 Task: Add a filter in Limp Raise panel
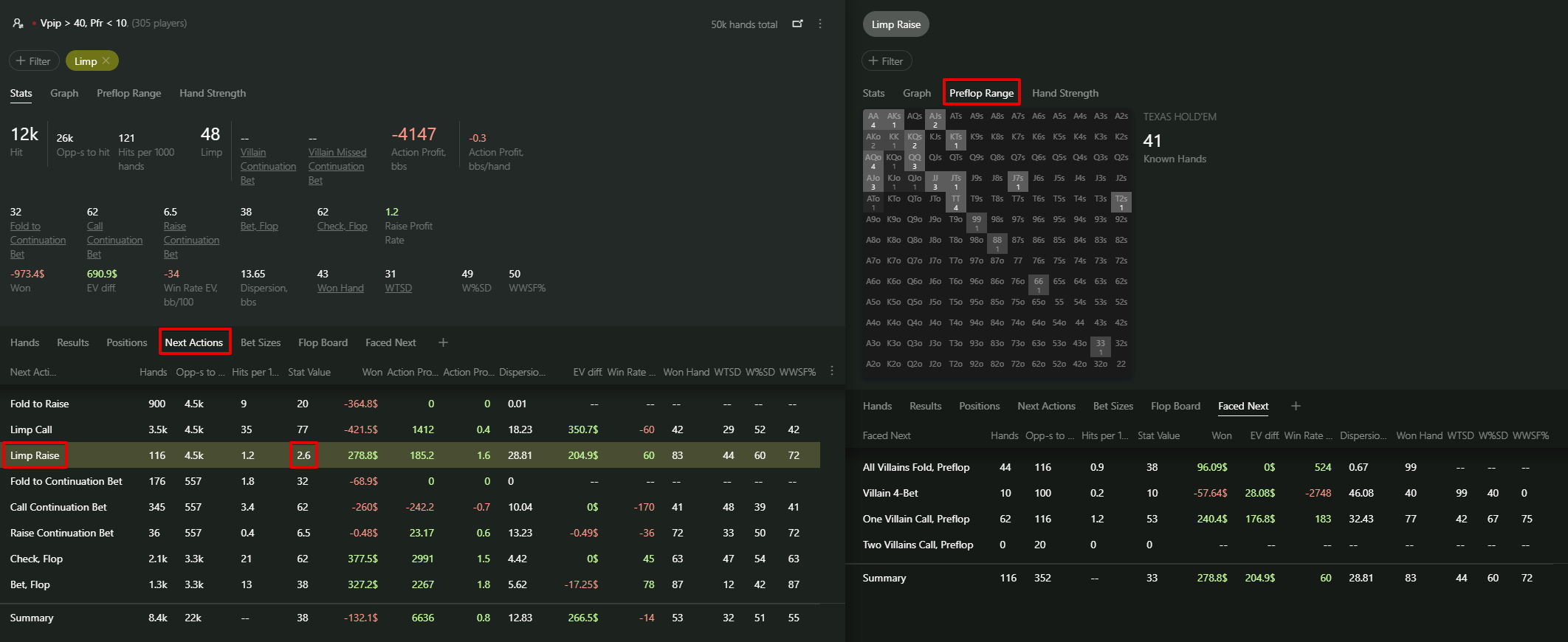[887, 61]
